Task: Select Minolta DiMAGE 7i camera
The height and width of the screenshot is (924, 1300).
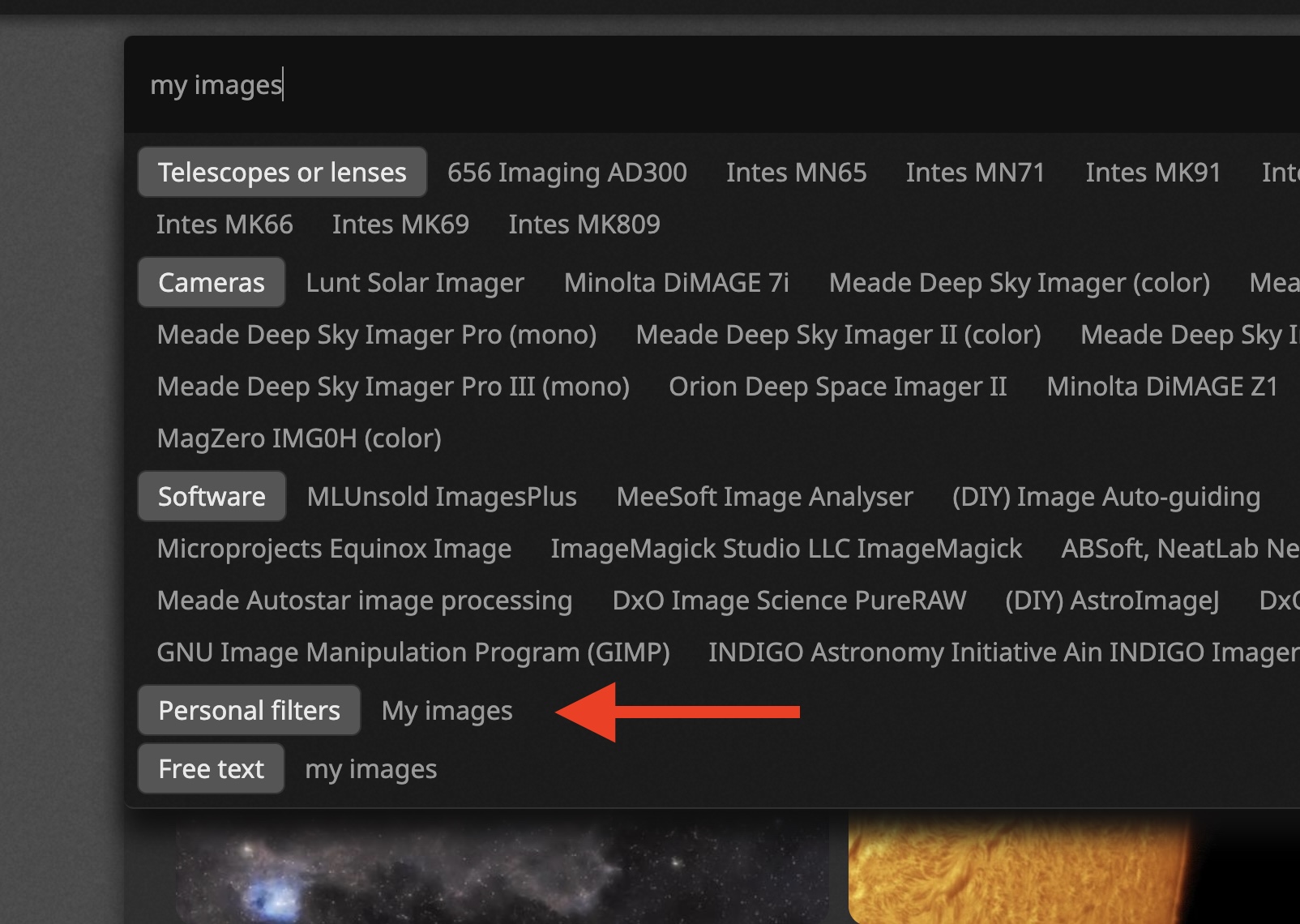Action: pos(677,282)
